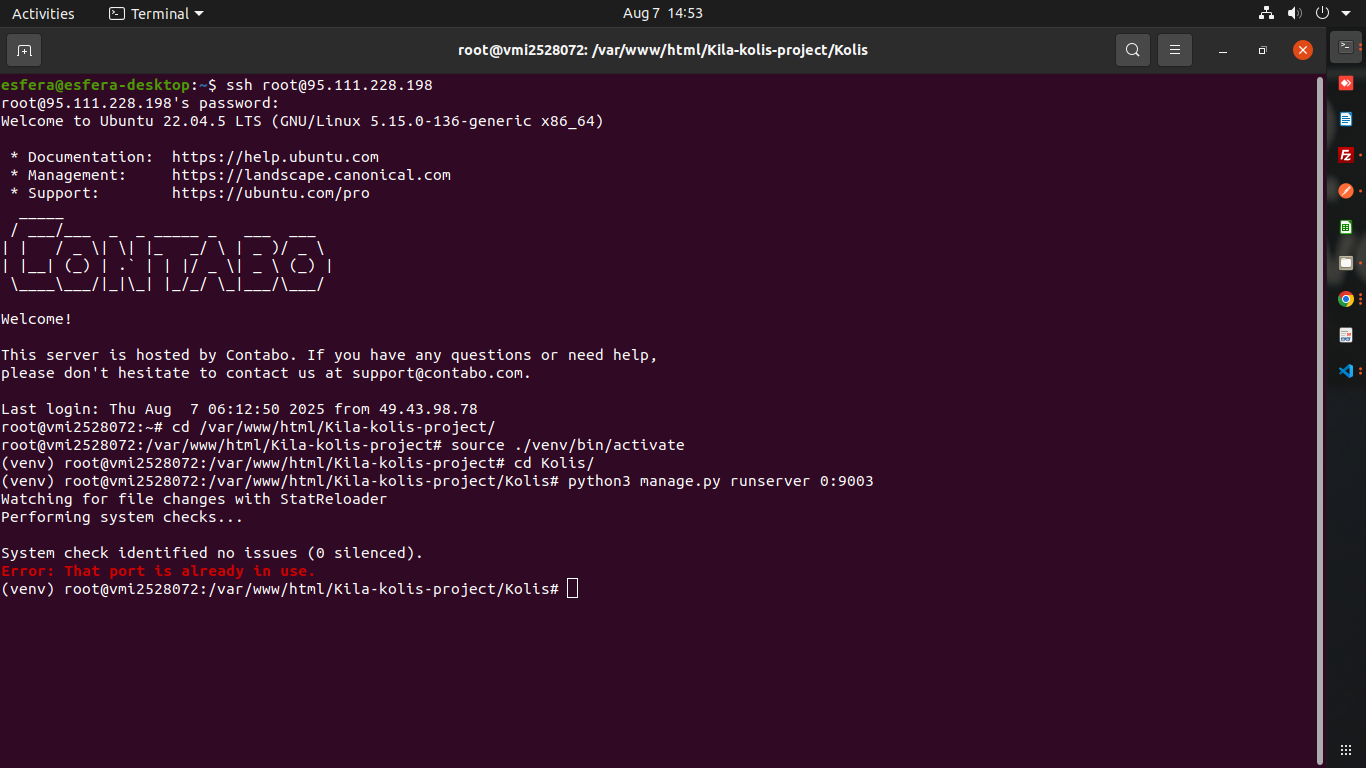Open the clock showing Aug 7 14:53
Screen dimensions: 1366x768
[x=662, y=13]
